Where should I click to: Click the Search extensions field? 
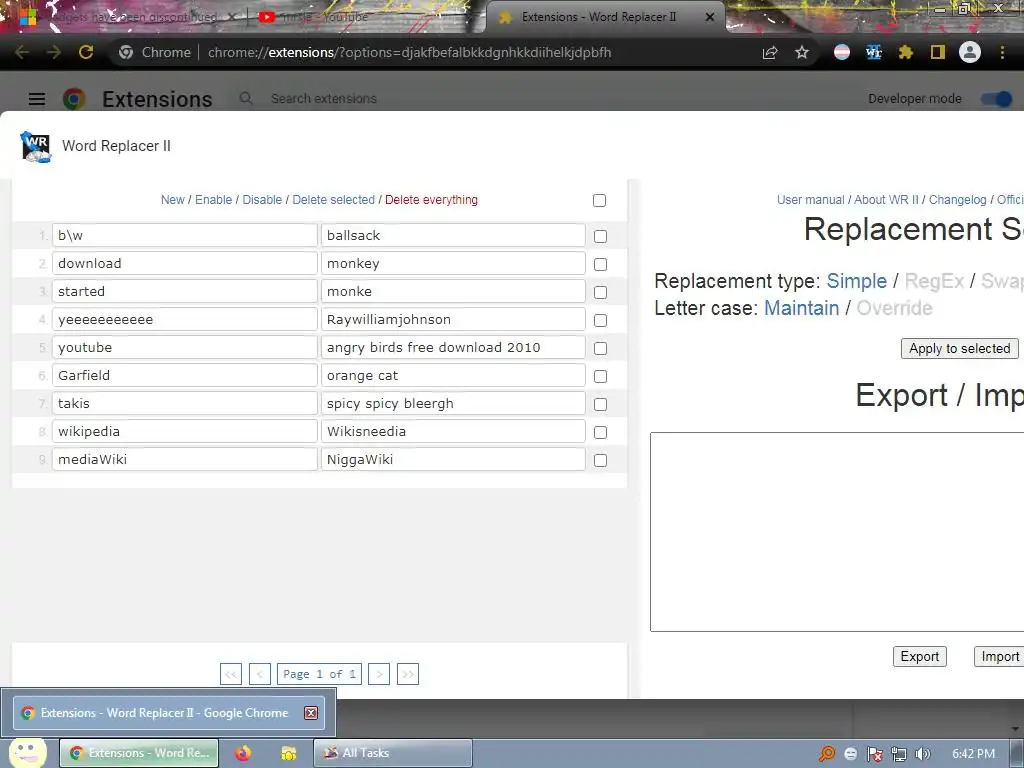point(324,99)
